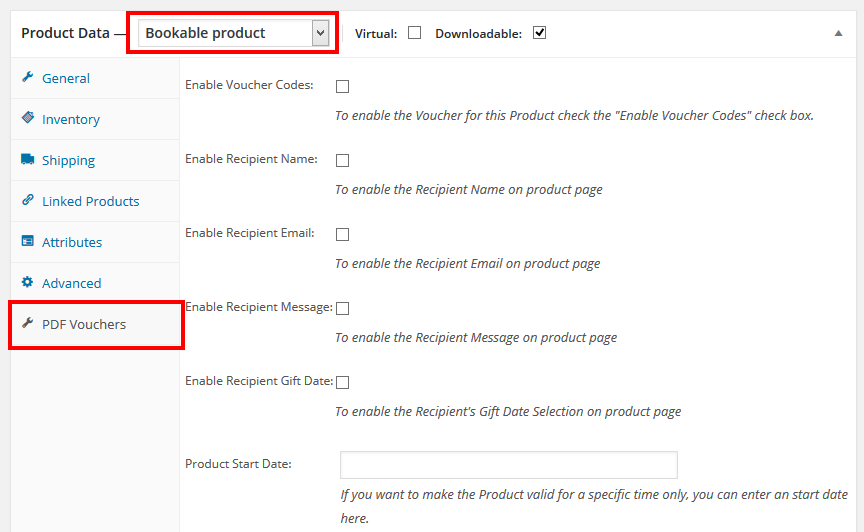This screenshot has width=864, height=532.
Task: Click the Linked Products chain icon
Action: pyautogui.click(x=27, y=201)
